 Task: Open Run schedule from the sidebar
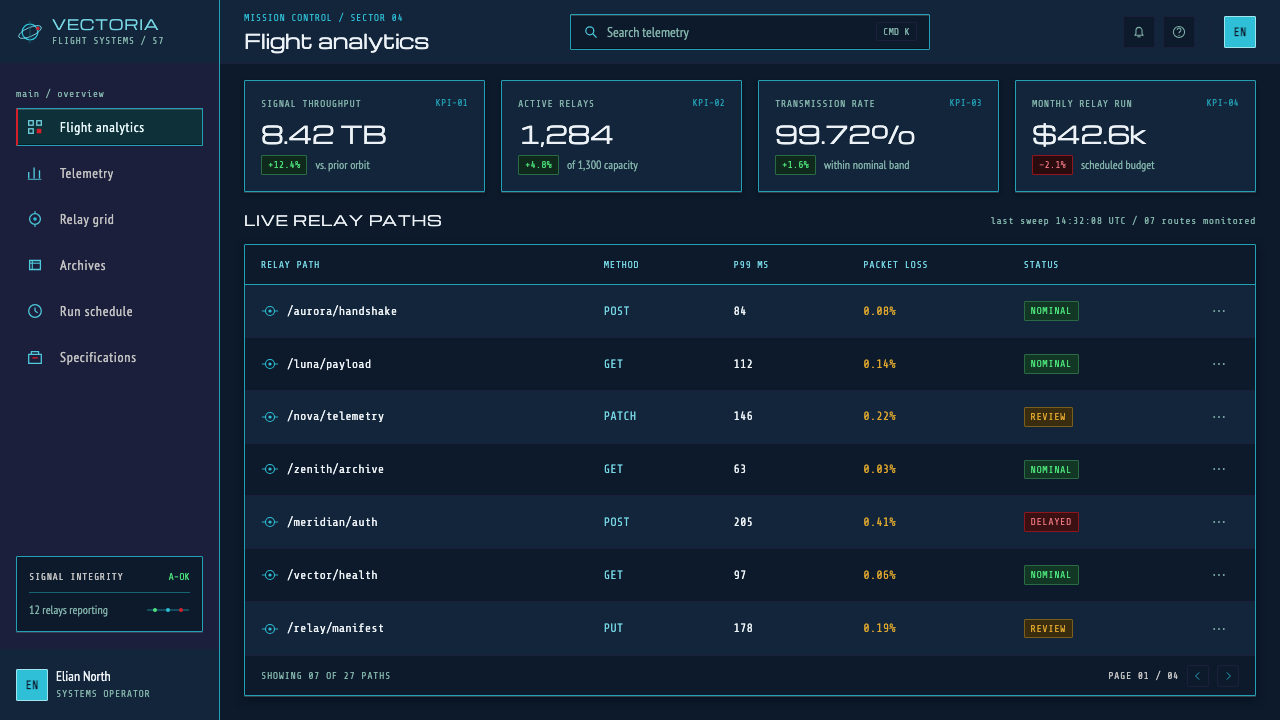[x=110, y=311]
